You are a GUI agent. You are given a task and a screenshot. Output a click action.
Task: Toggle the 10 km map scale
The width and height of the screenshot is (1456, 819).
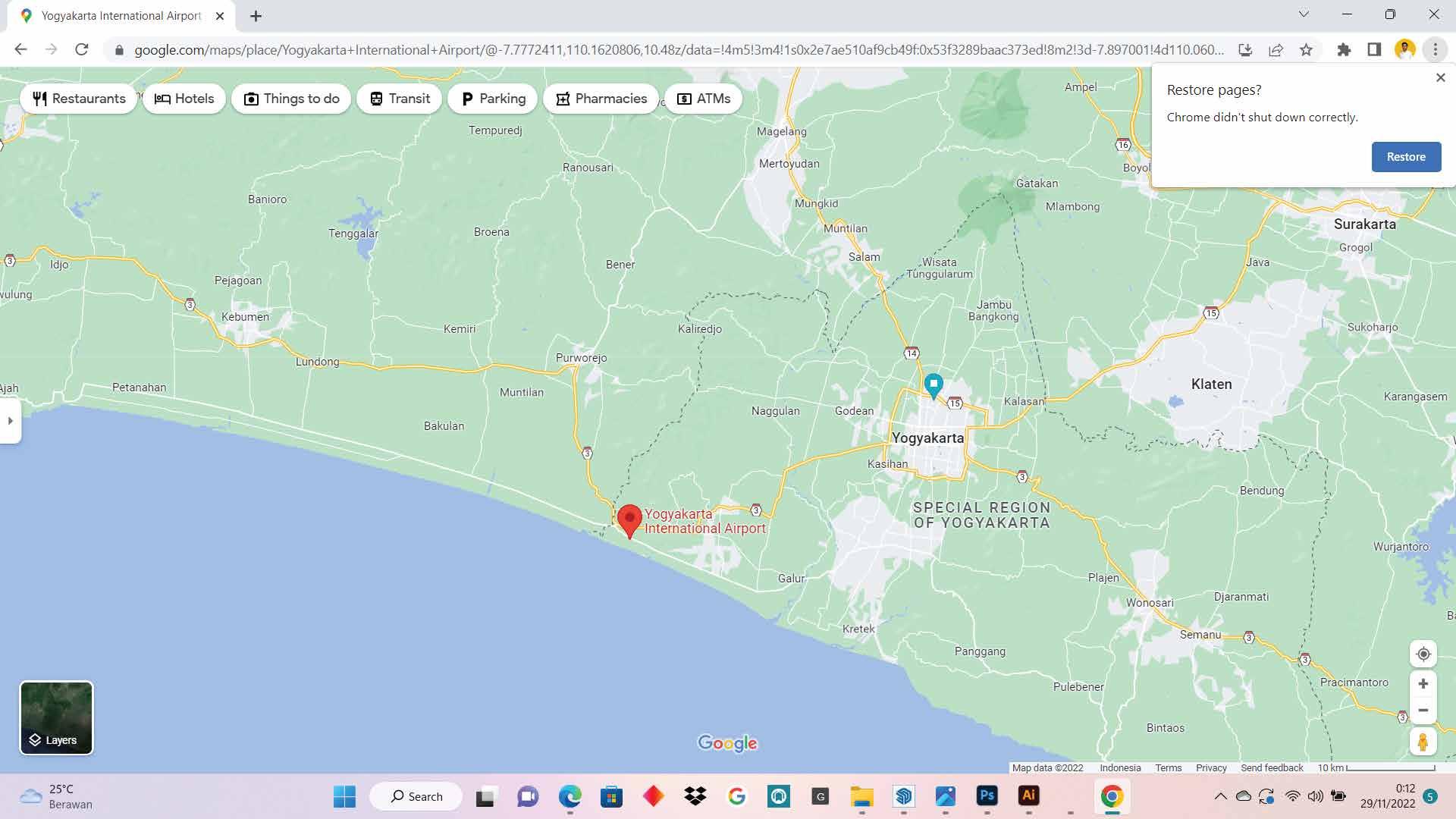1376,768
